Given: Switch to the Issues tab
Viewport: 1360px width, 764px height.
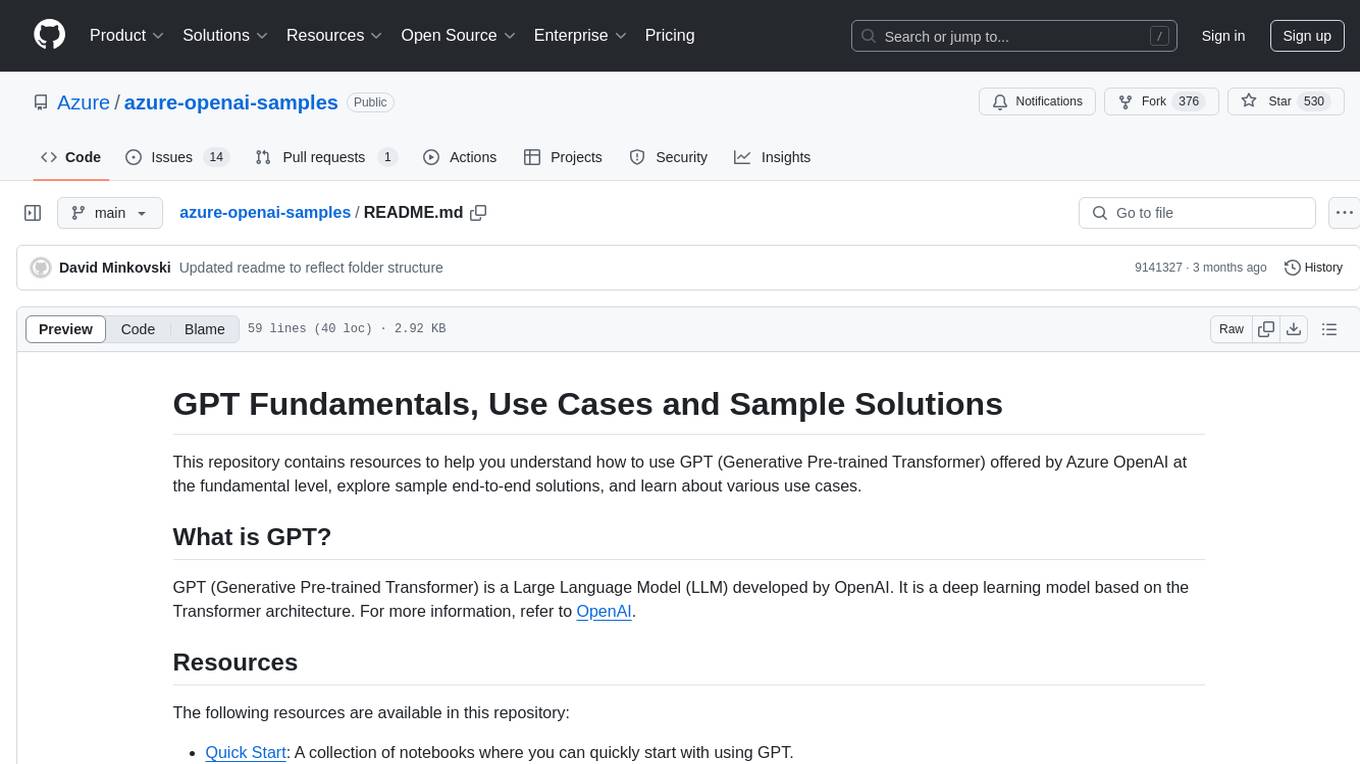Looking at the screenshot, I should pos(177,157).
